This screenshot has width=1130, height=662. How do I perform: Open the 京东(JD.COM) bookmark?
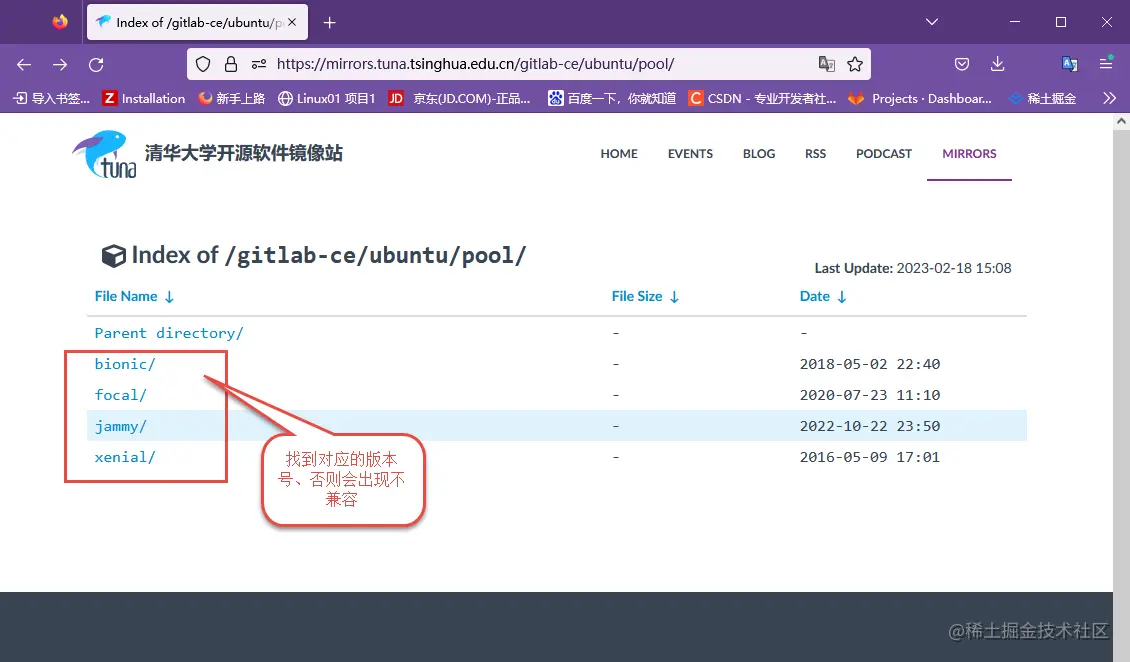460,98
